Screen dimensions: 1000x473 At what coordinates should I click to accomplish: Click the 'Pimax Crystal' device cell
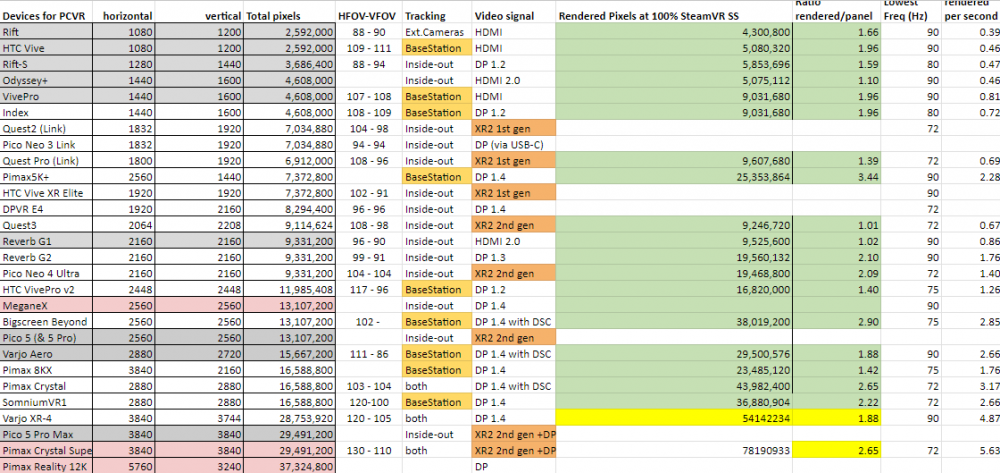pos(46,386)
